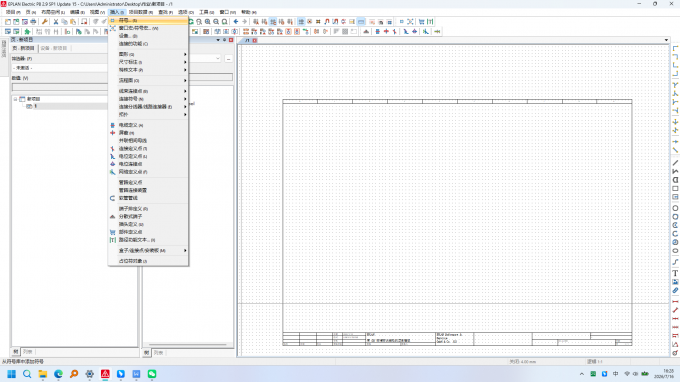
Task: Open Microsoft Edge from taskbar
Action: (x=58, y=374)
